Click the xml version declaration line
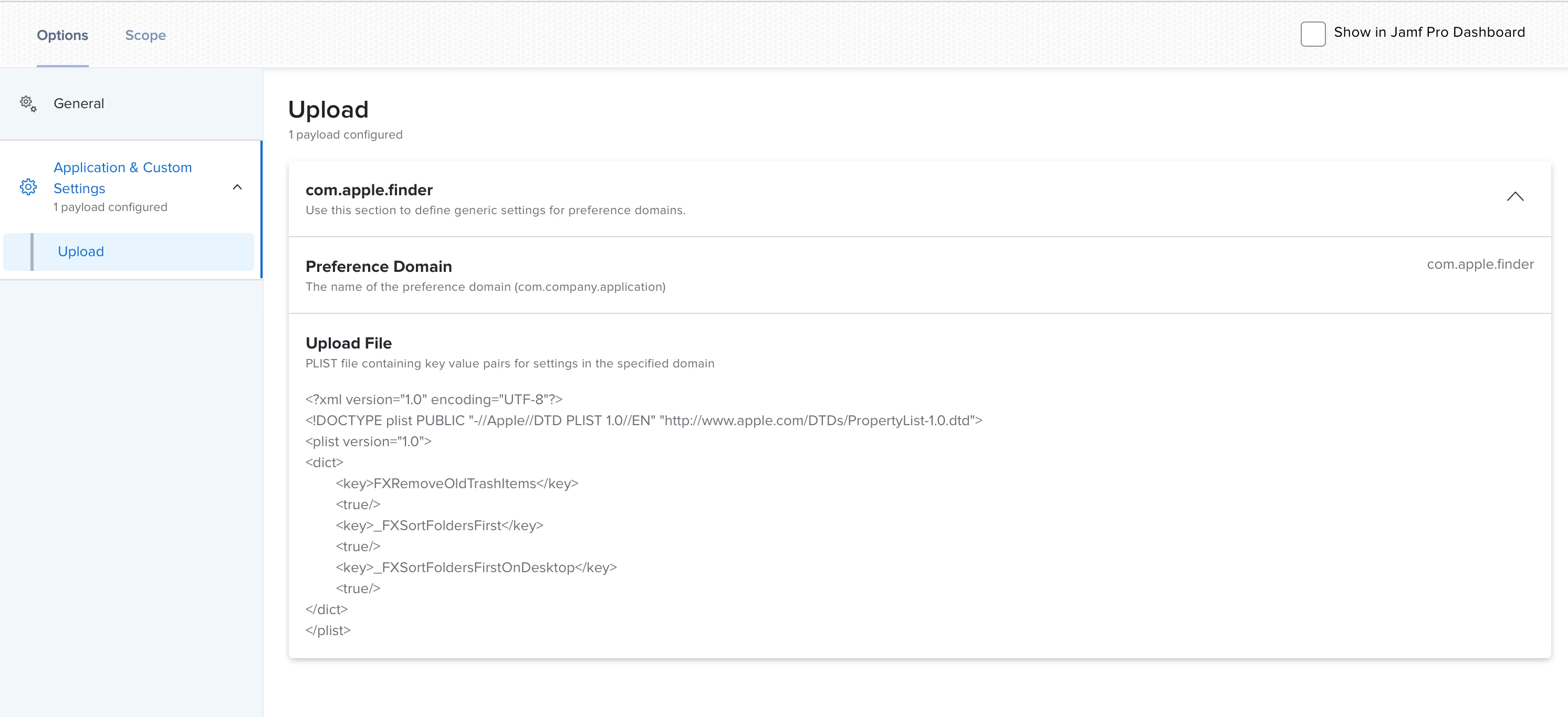The image size is (1568, 717). click(433, 399)
